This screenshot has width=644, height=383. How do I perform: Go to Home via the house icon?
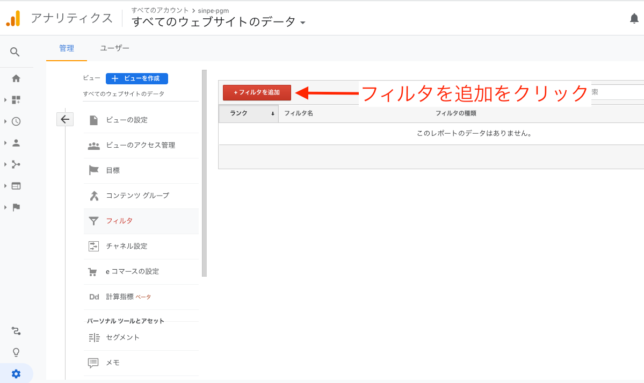[x=16, y=78]
